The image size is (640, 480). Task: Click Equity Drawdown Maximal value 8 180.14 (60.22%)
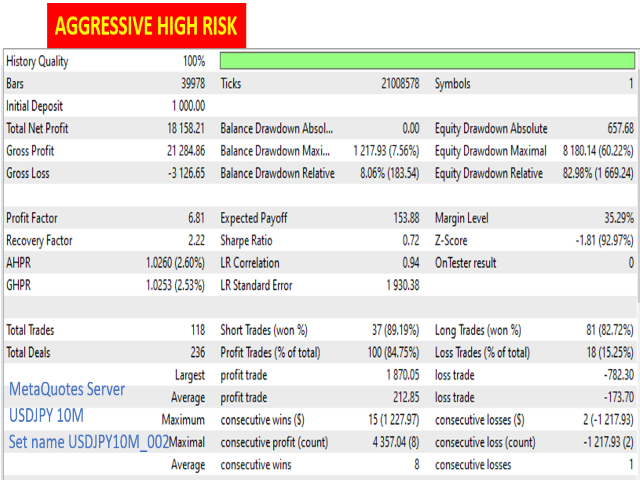598,151
